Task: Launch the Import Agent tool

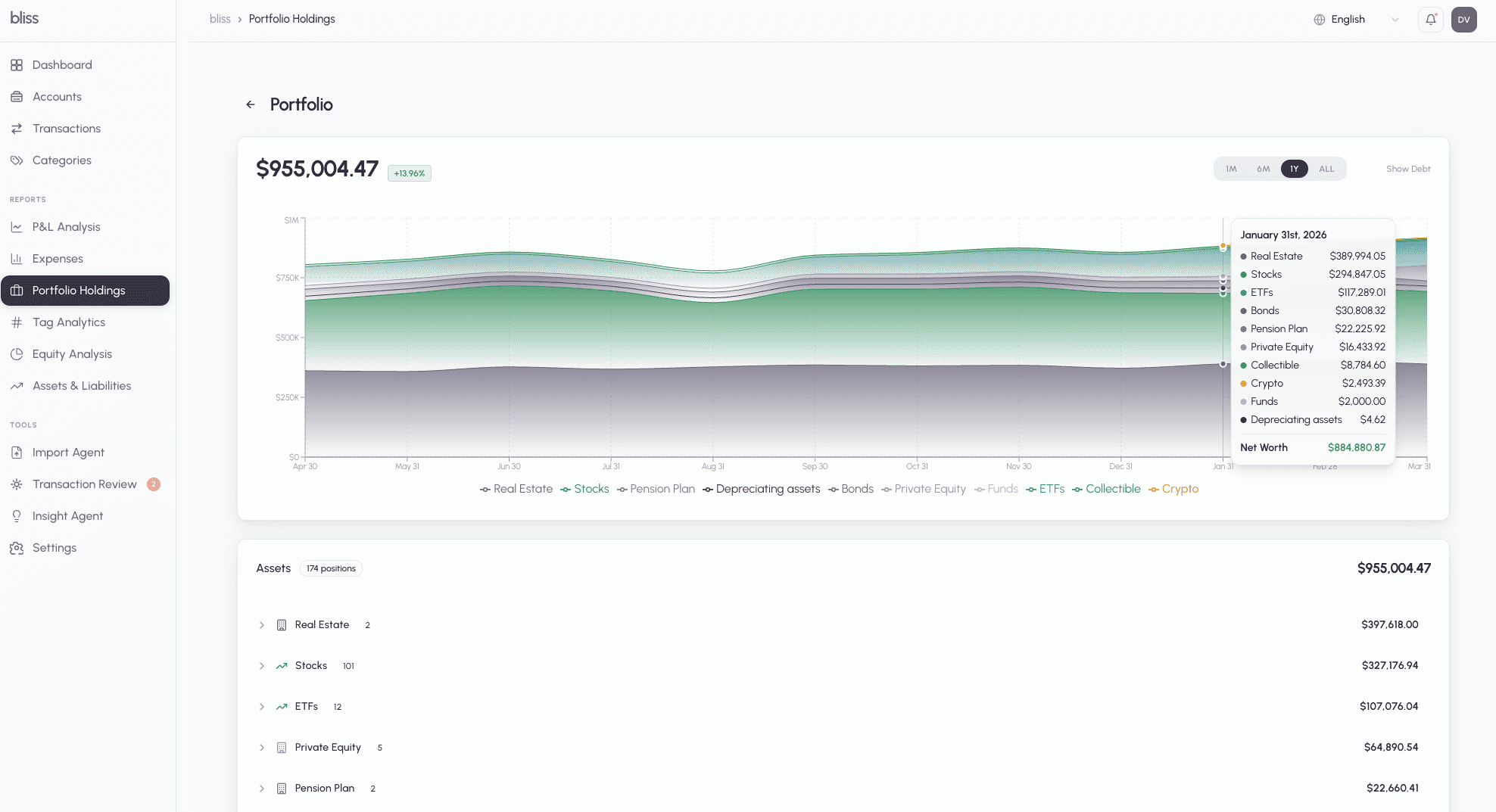Action: (x=68, y=452)
